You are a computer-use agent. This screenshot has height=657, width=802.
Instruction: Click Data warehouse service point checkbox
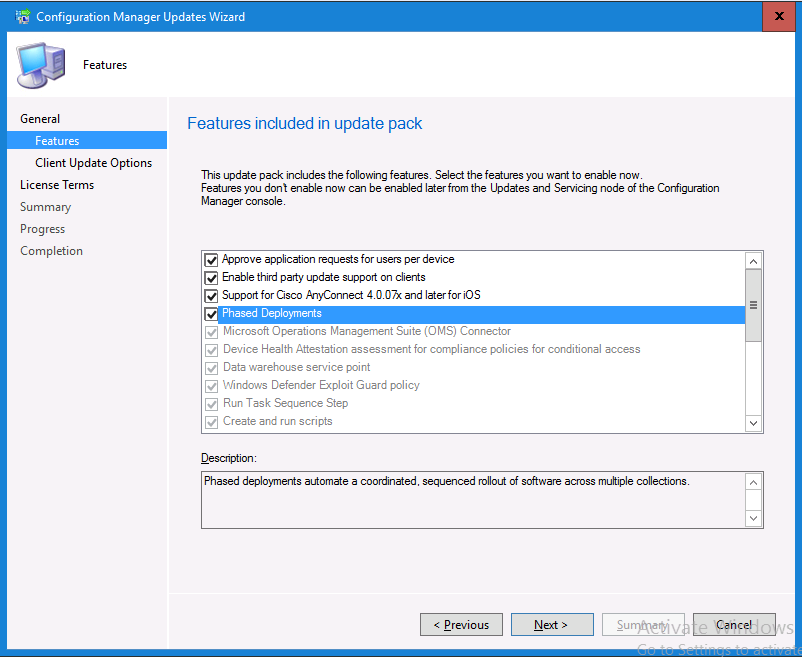point(211,368)
